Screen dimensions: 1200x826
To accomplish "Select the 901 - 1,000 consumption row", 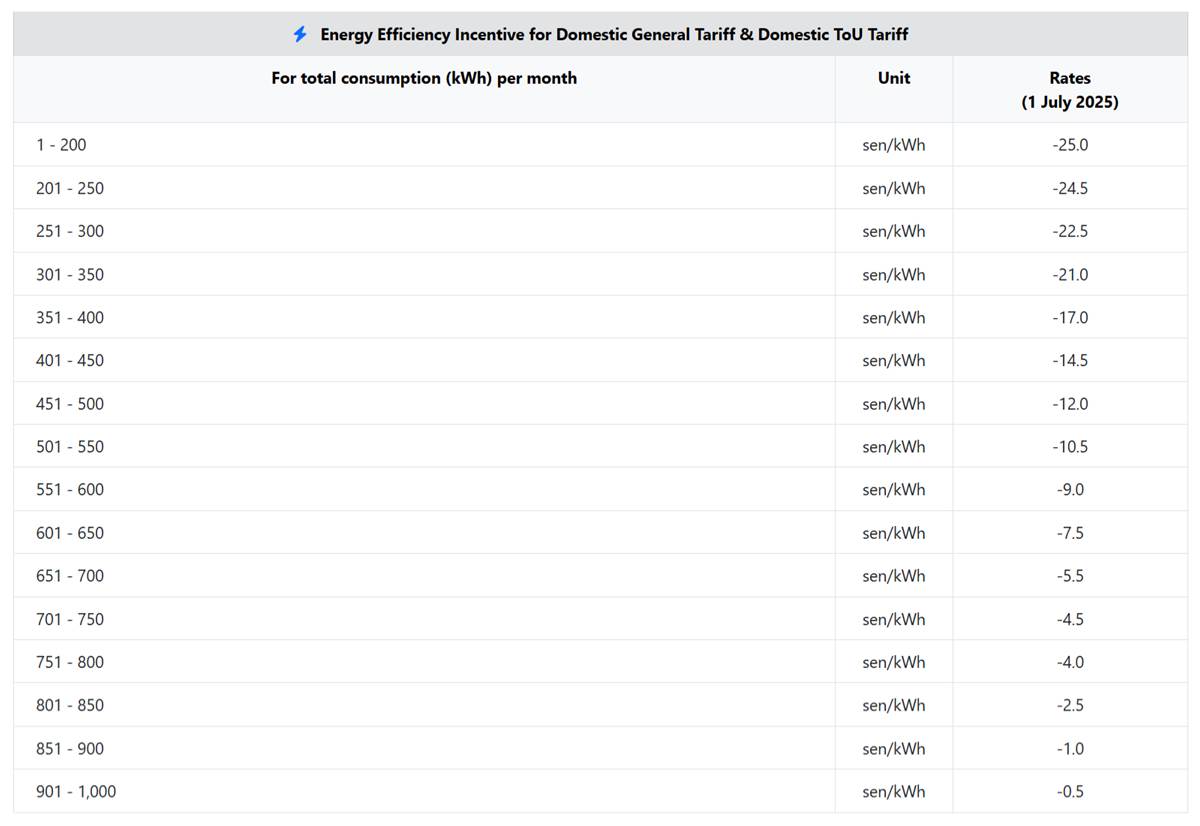I will (x=76, y=792).
